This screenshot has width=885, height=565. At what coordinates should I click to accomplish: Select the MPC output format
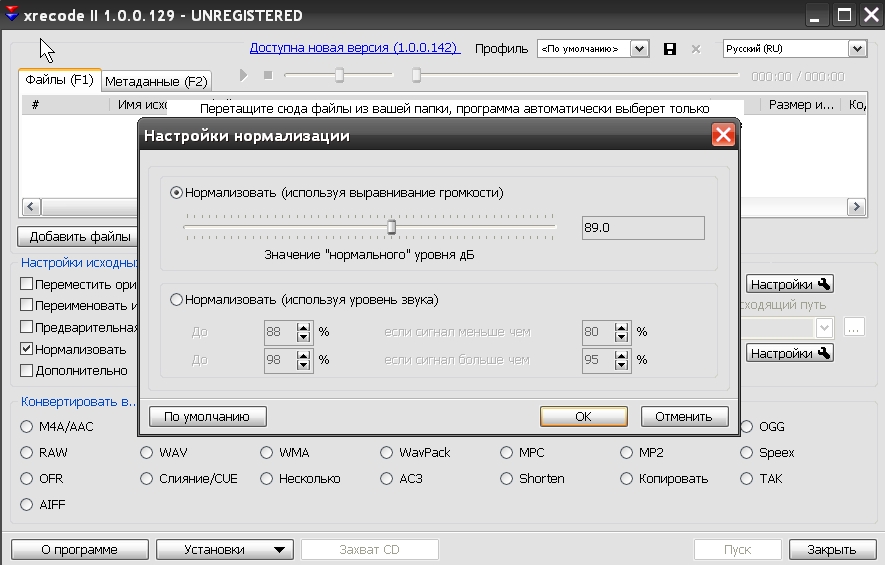tap(506, 452)
